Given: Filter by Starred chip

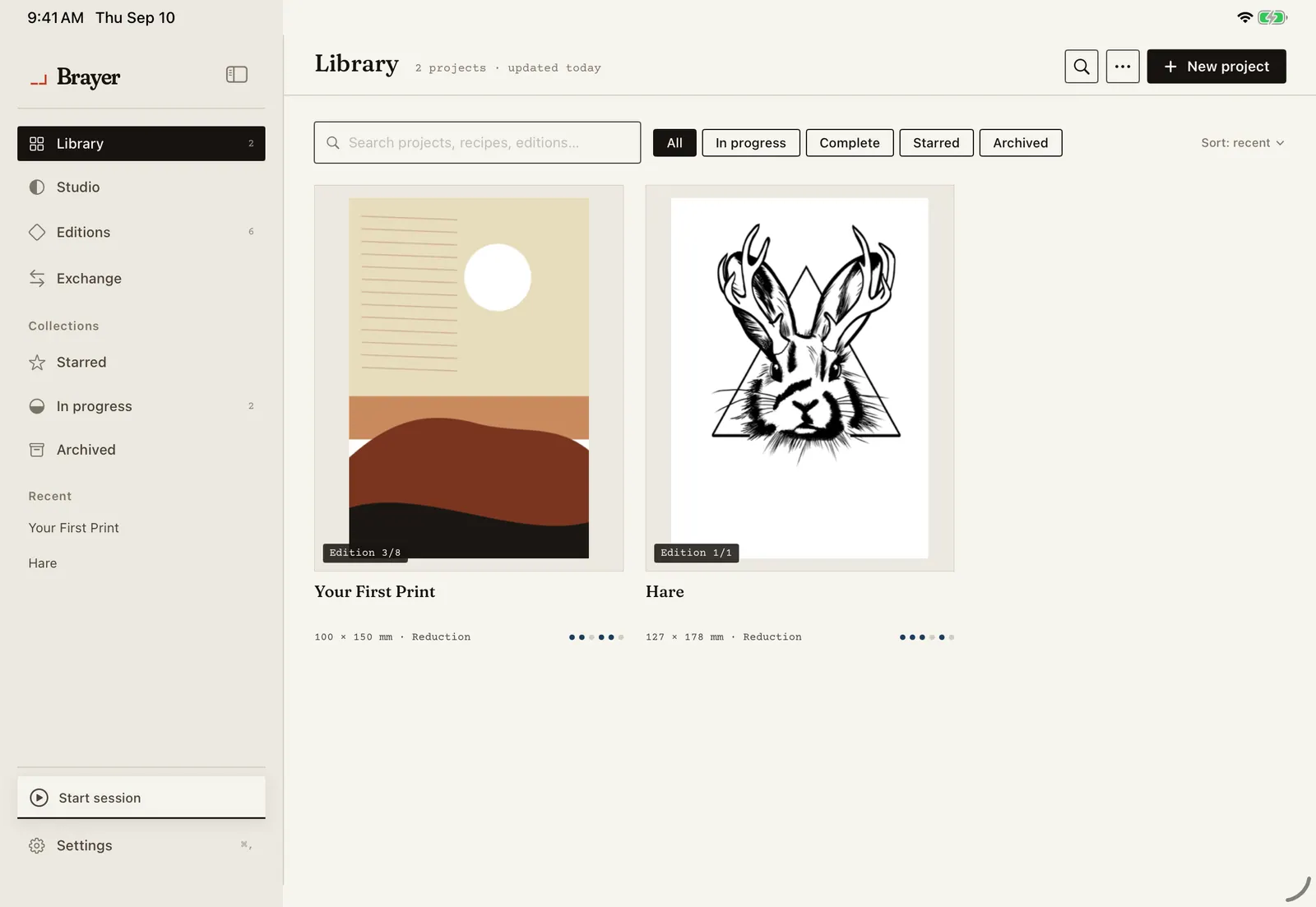Looking at the screenshot, I should (936, 143).
